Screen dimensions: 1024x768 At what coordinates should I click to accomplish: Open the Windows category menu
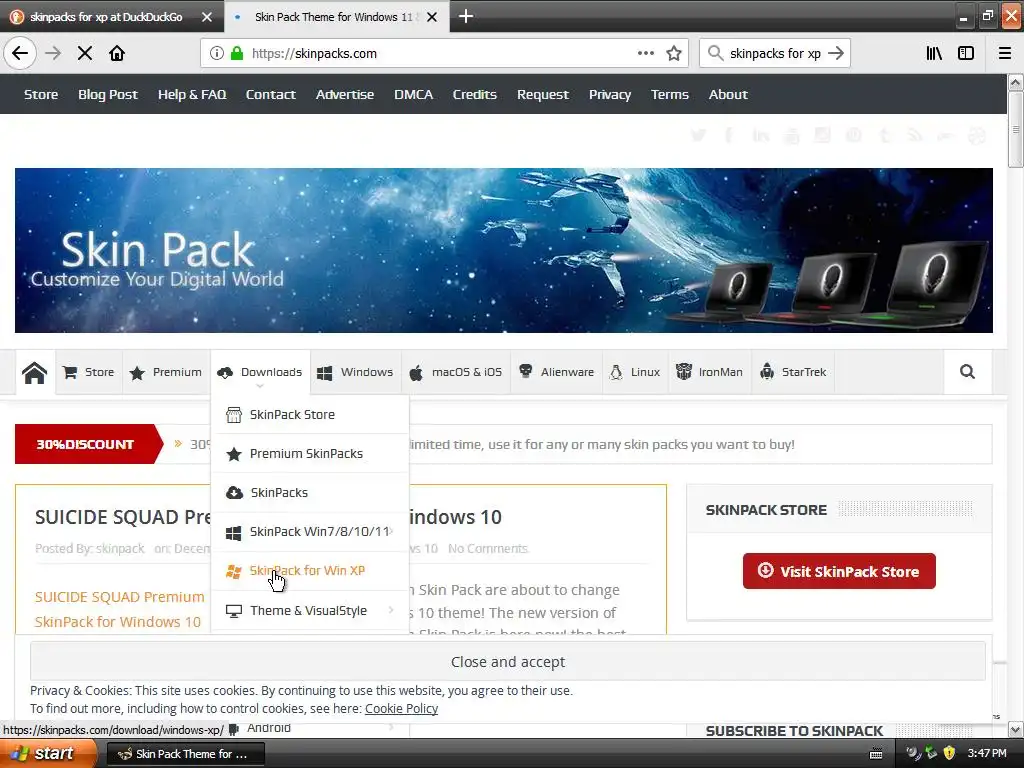(x=356, y=372)
